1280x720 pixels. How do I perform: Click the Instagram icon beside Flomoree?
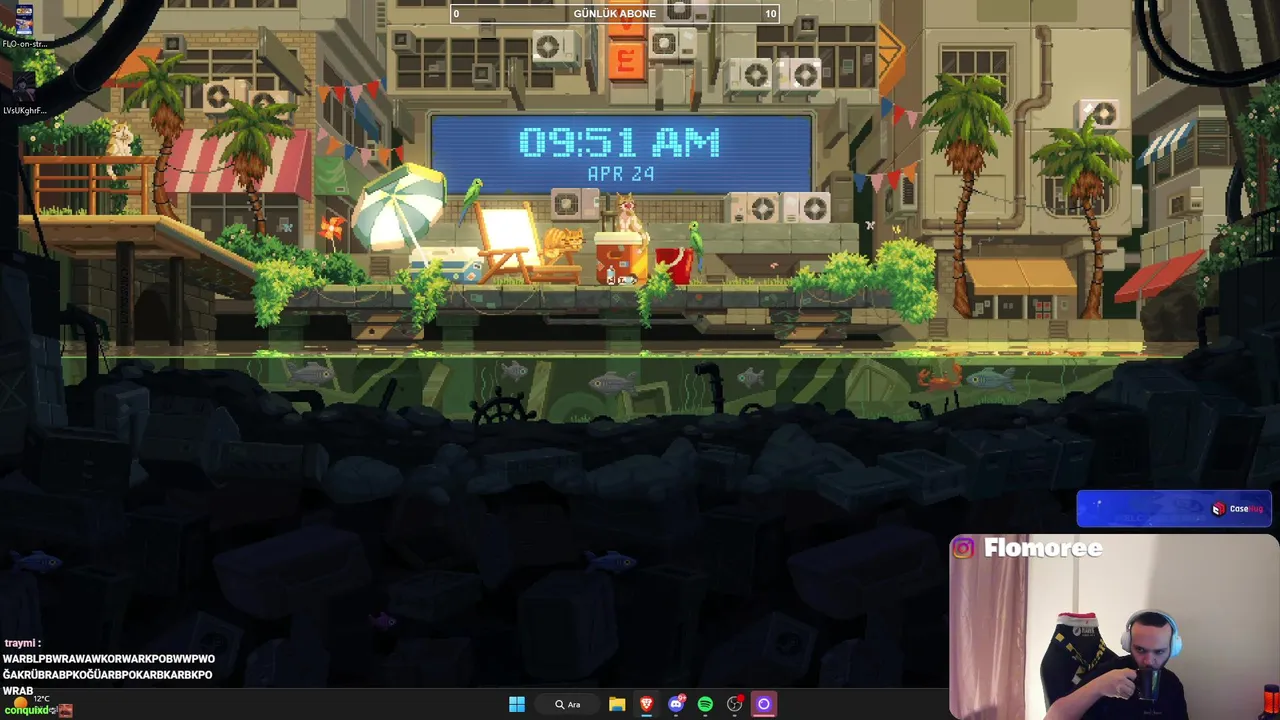click(x=963, y=548)
